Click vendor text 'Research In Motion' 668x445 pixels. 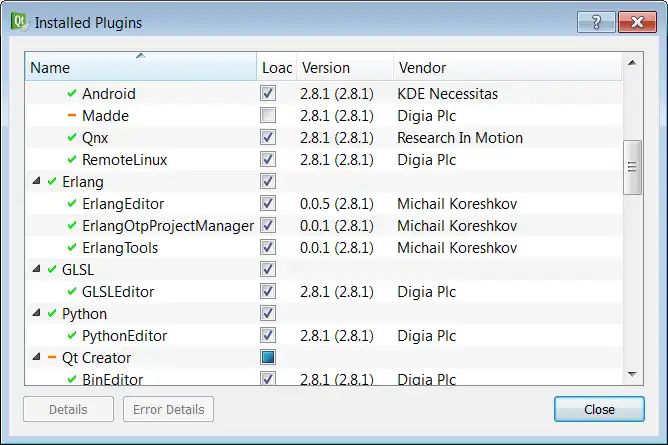(x=460, y=138)
